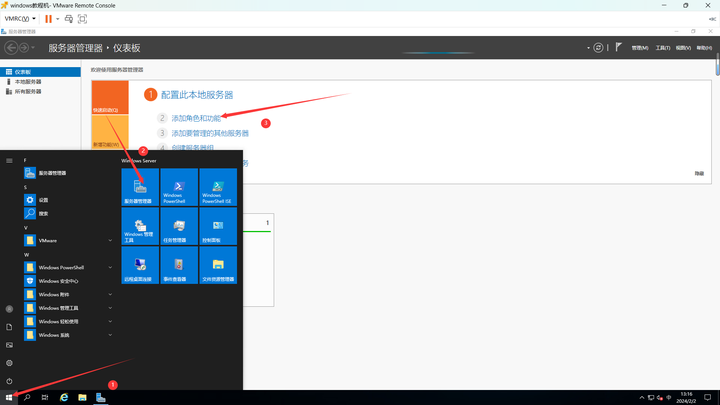The image size is (720, 405).
Task: Pause the virtual machine in VMRC toolbar
Action: coord(48,19)
